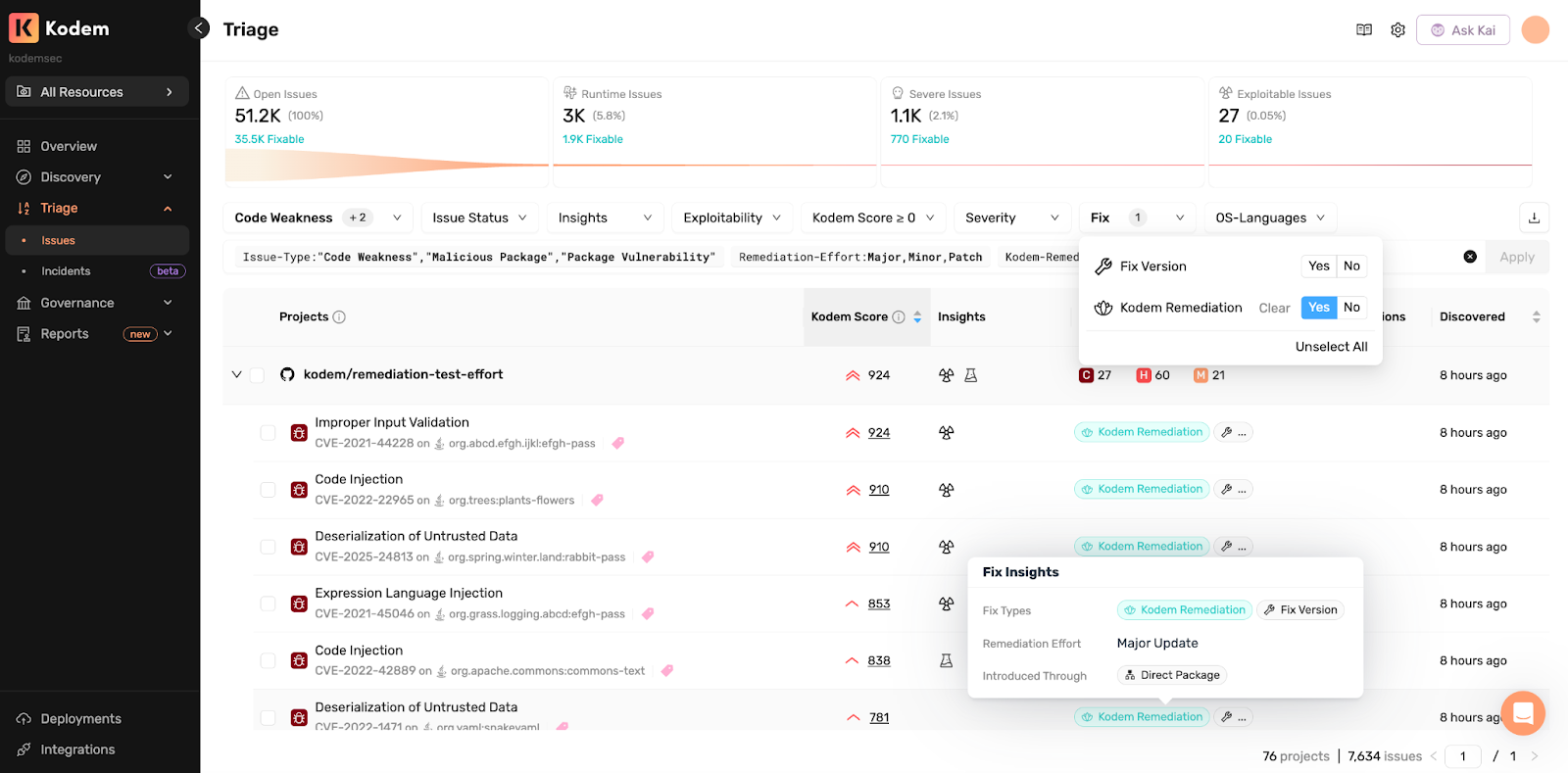Check the Improper Input Validation issue checkbox
Image resolution: width=1568 pixels, height=773 pixels.
(x=268, y=432)
